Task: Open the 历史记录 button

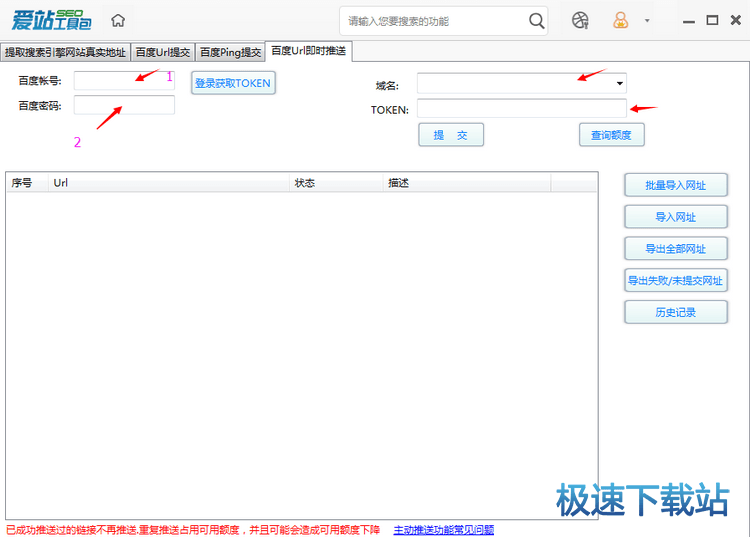Action: coord(675,312)
